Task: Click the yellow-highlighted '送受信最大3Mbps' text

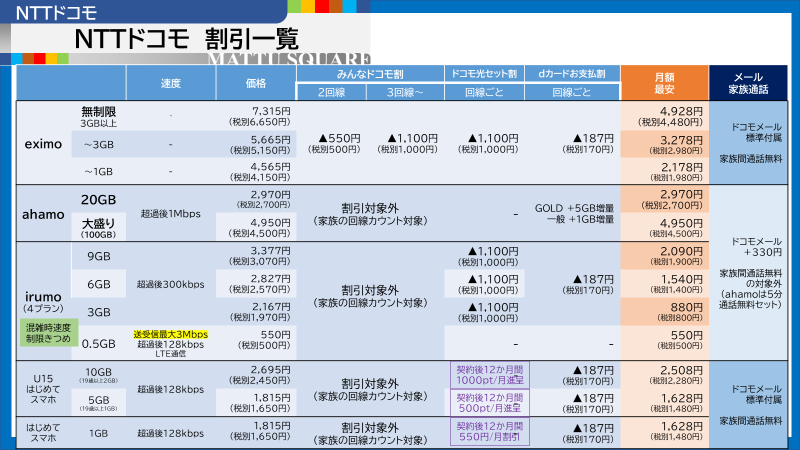Action: pyautogui.click(x=170, y=334)
